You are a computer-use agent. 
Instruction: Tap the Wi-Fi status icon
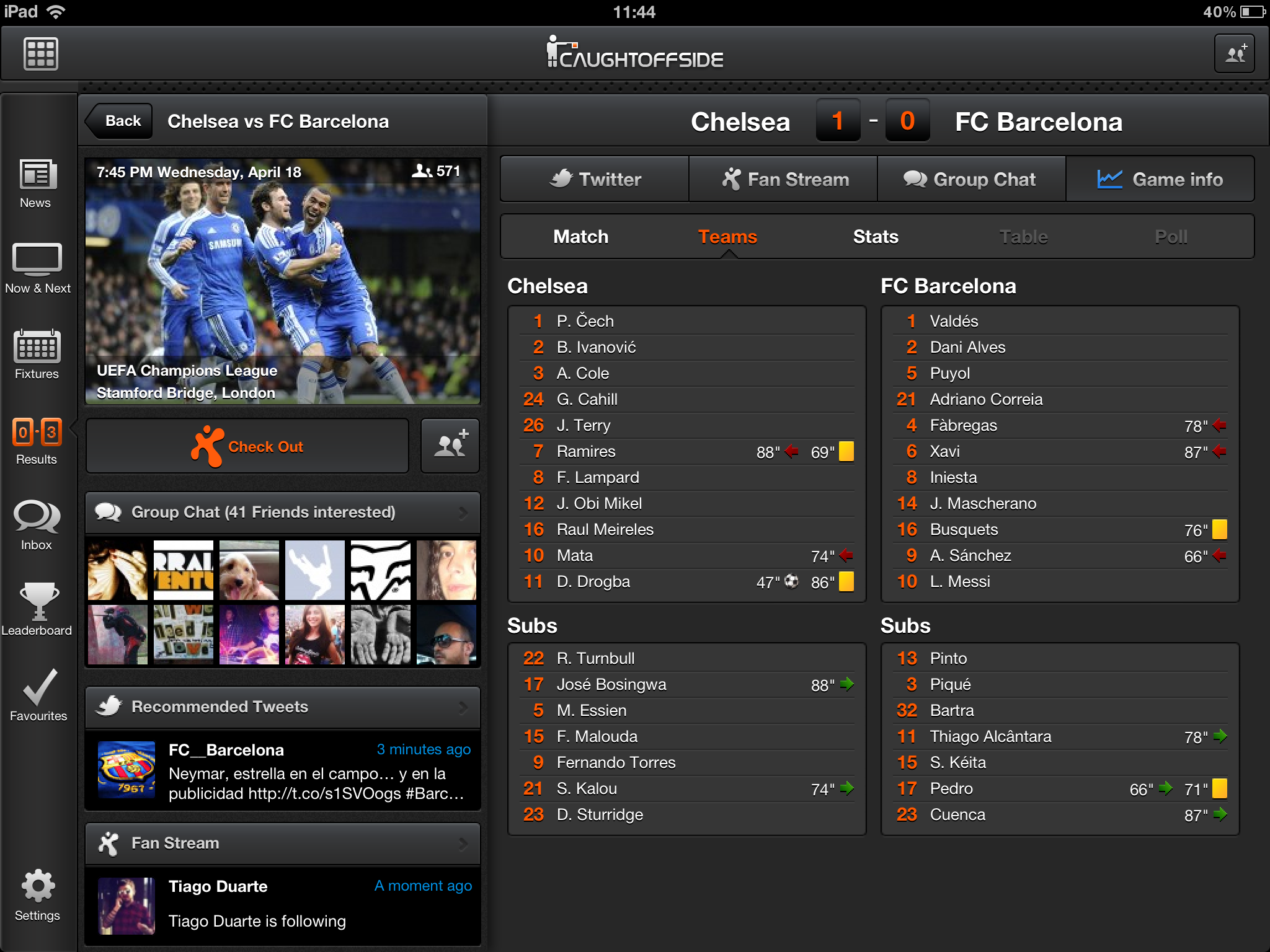[x=56, y=12]
